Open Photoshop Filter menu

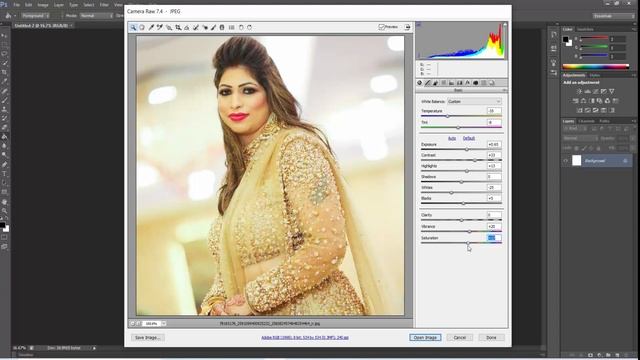coord(104,5)
